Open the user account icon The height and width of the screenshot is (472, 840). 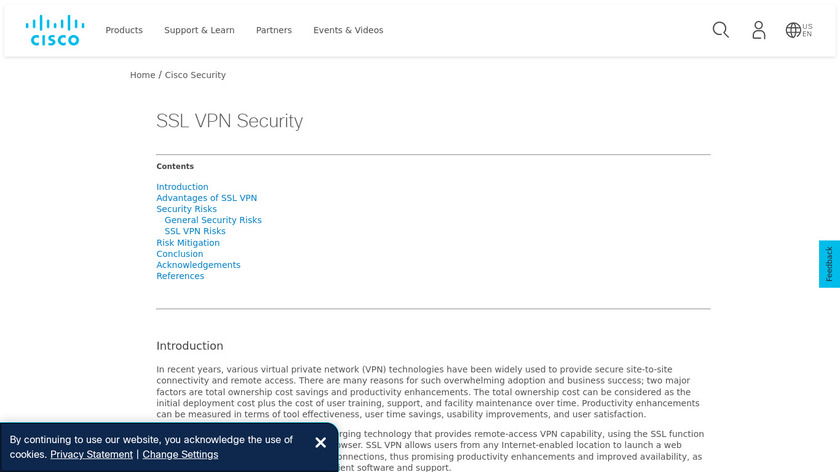pos(759,30)
